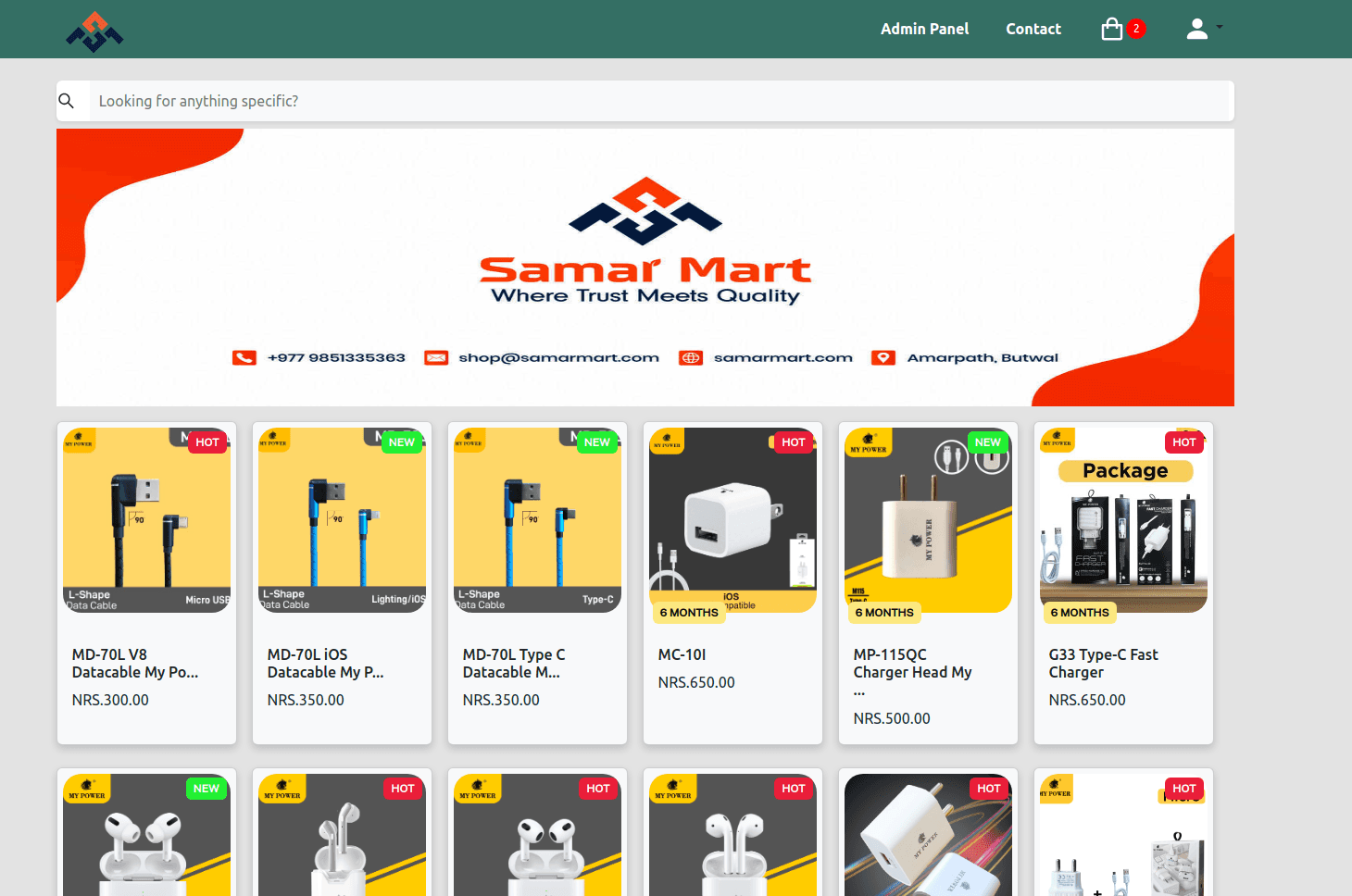Click the location pin icon beside Amarpath, Butwal

click(x=883, y=357)
